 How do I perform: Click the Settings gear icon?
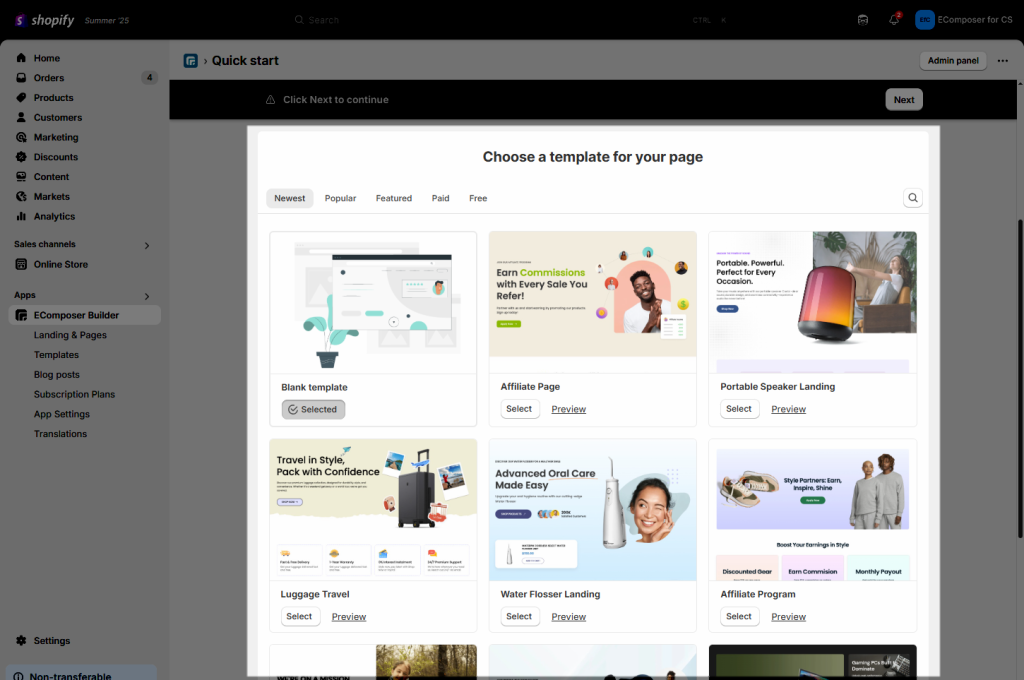pyautogui.click(x=21, y=641)
